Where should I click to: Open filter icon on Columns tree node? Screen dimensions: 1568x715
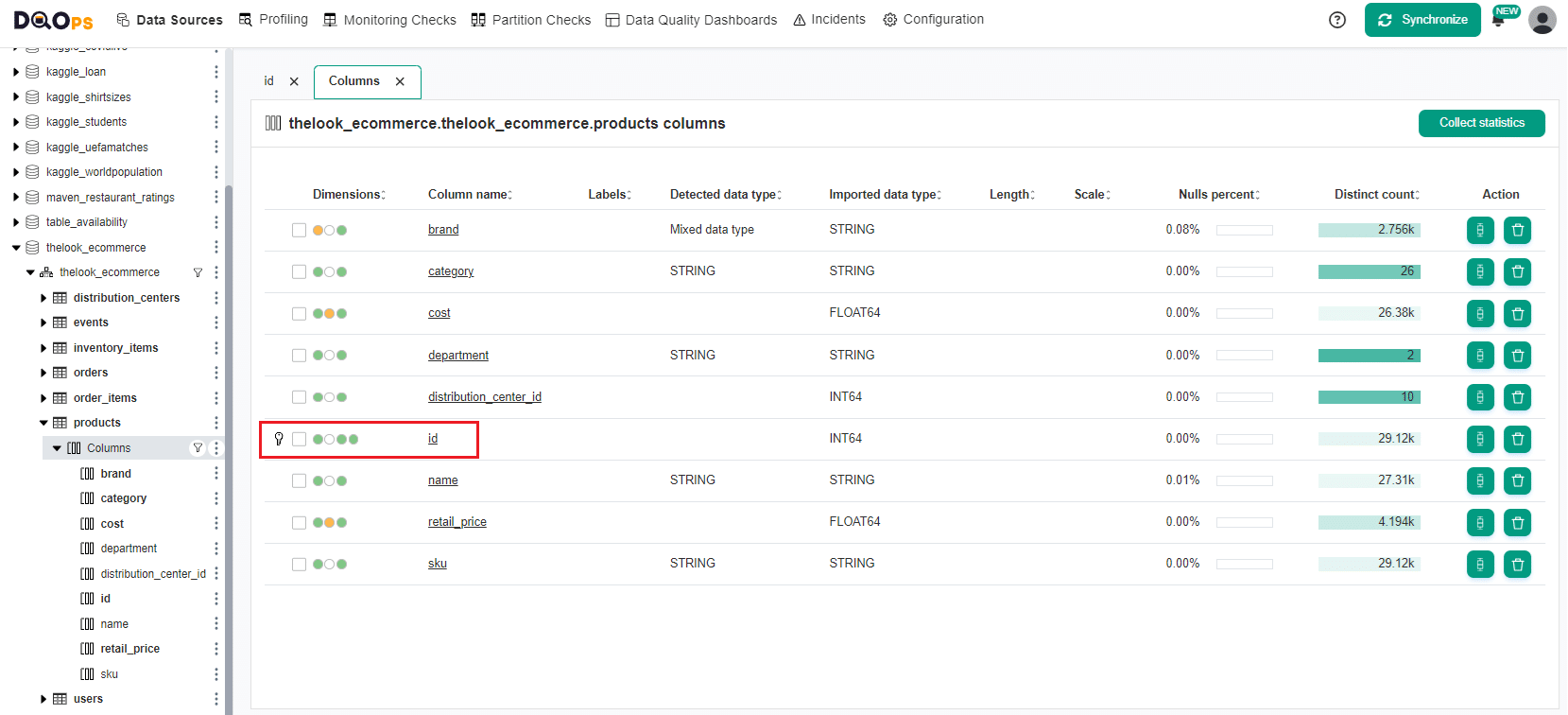(x=198, y=448)
